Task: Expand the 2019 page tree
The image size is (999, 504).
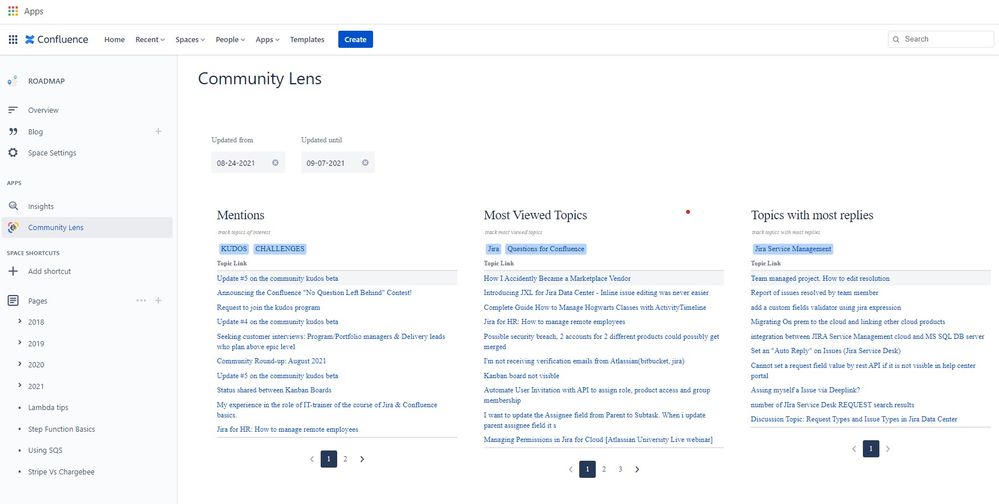Action: (x=20, y=343)
